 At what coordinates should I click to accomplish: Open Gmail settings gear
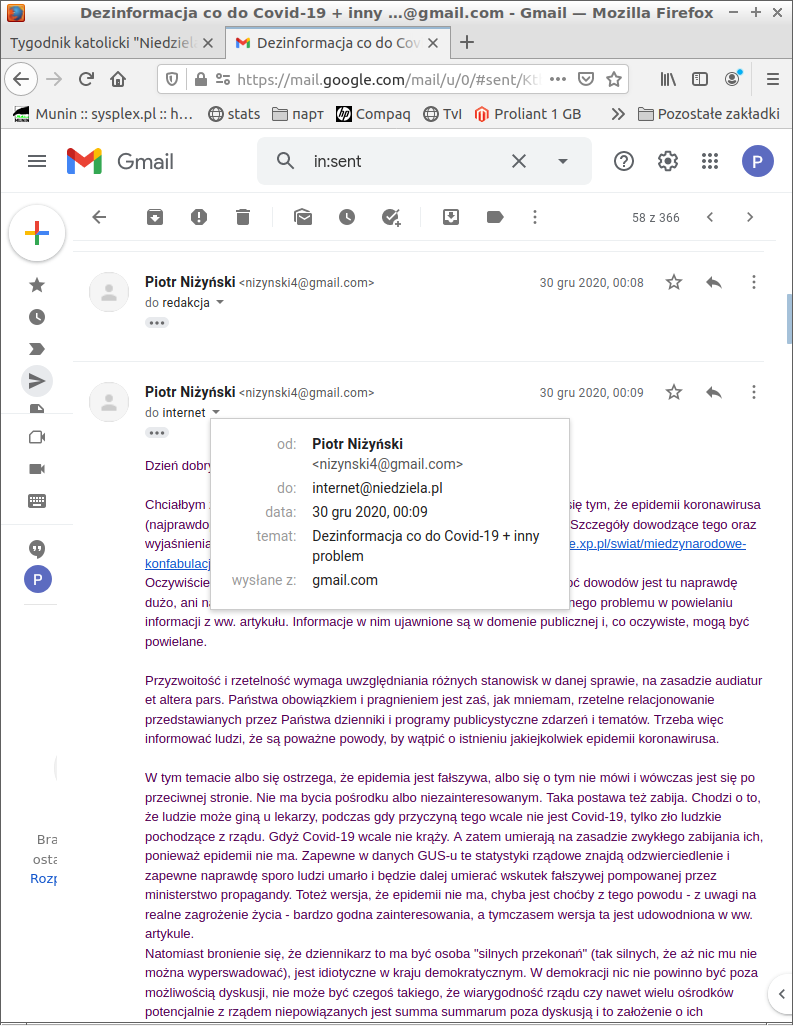(667, 161)
